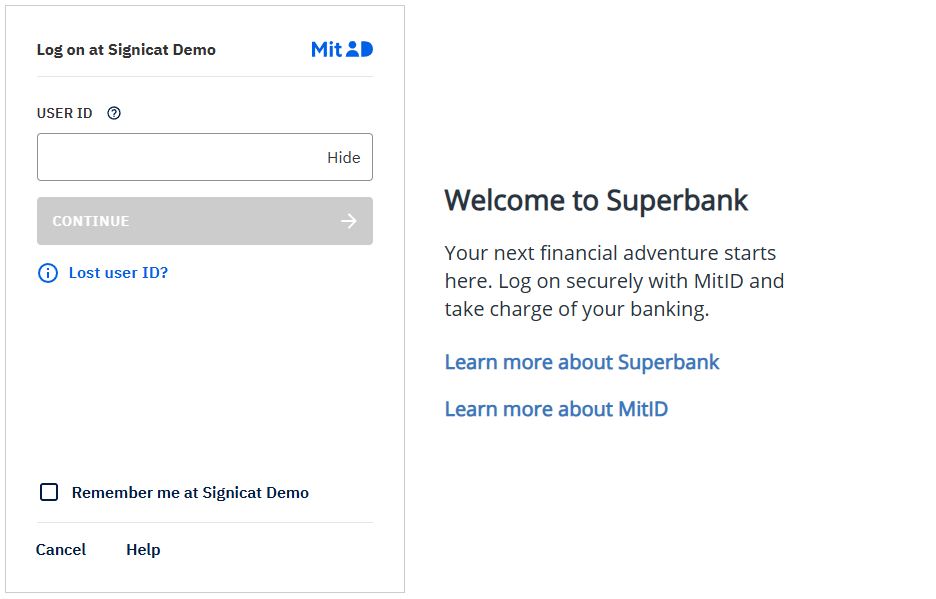This screenshot has height=599, width=936.
Task: Click the financial adventure intro paragraph
Action: coord(614,281)
